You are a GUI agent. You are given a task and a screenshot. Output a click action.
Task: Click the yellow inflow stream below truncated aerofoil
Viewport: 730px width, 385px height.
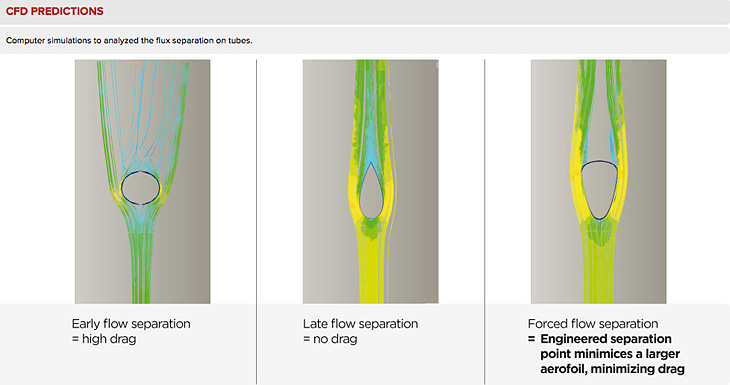600,265
